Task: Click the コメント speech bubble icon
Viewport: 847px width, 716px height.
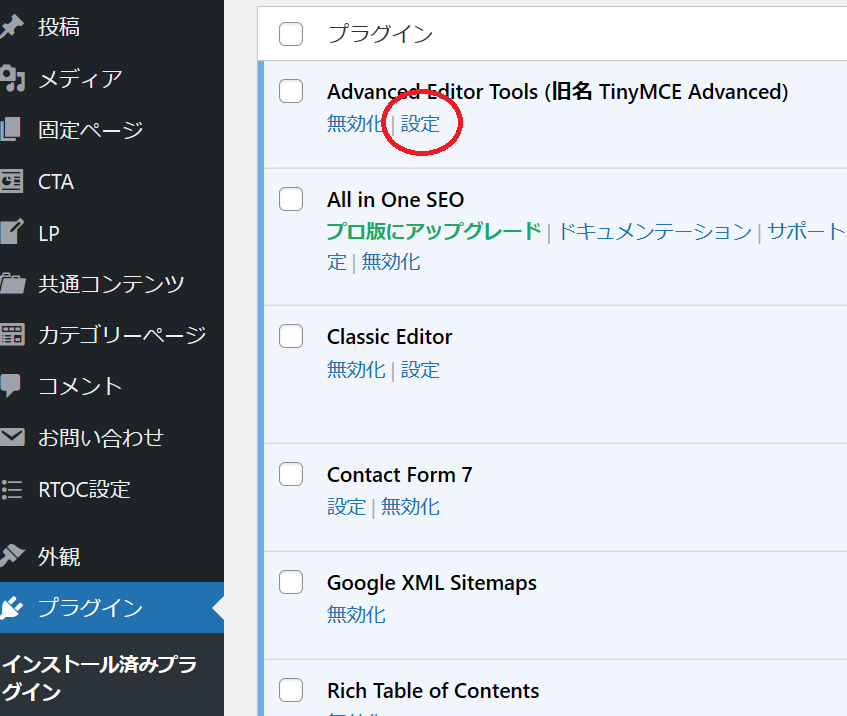Action: 11,386
